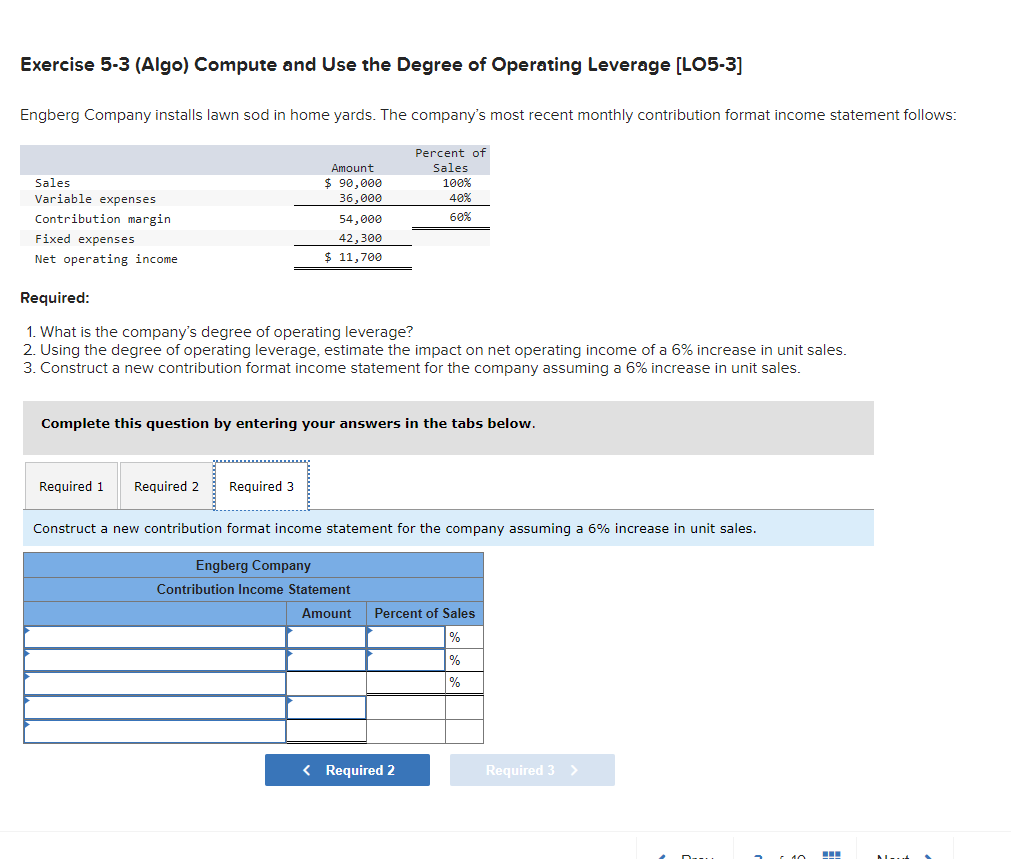The width and height of the screenshot is (1011, 859).
Task: Click the 'Contribution margin' row label
Action: point(103,219)
